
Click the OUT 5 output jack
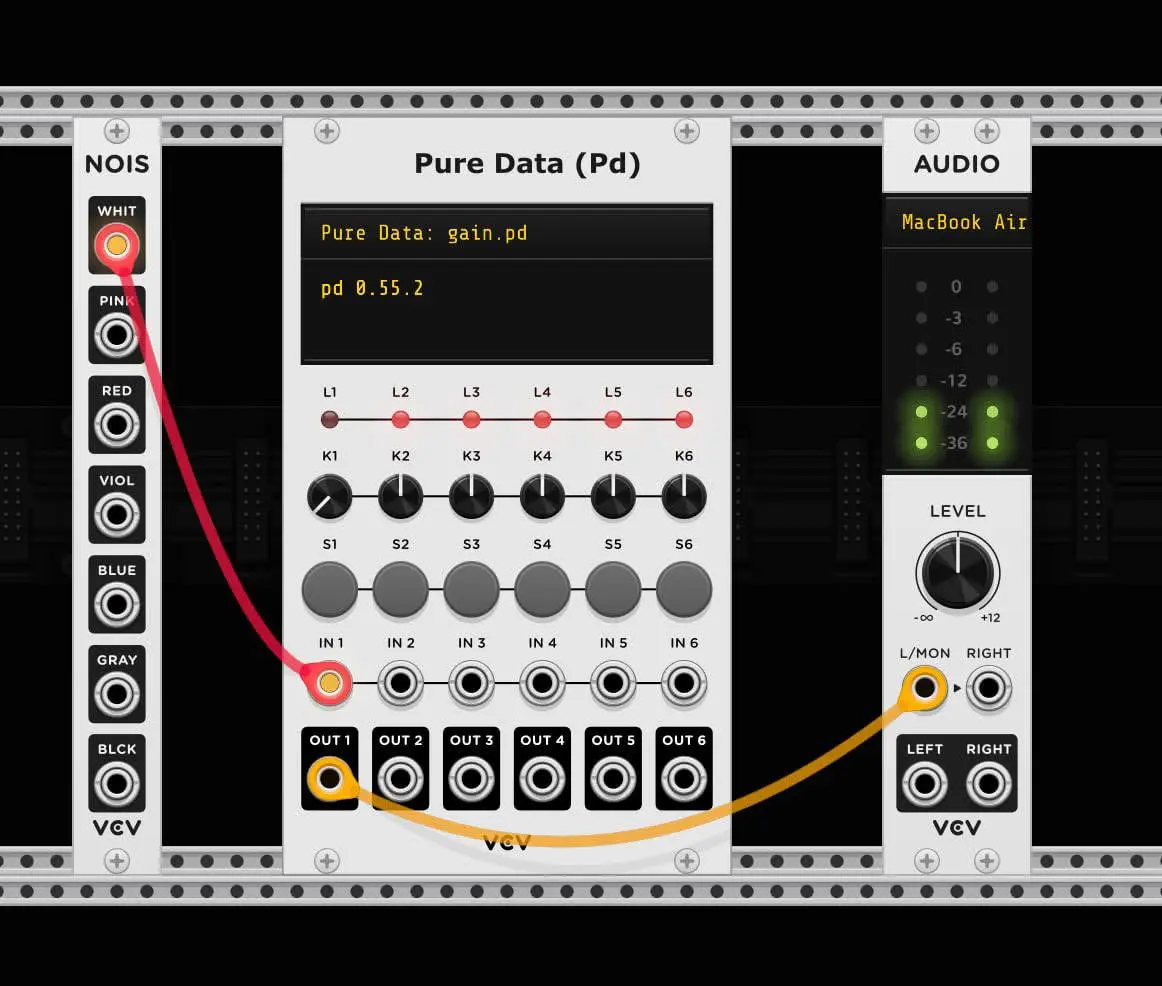pyautogui.click(x=613, y=779)
